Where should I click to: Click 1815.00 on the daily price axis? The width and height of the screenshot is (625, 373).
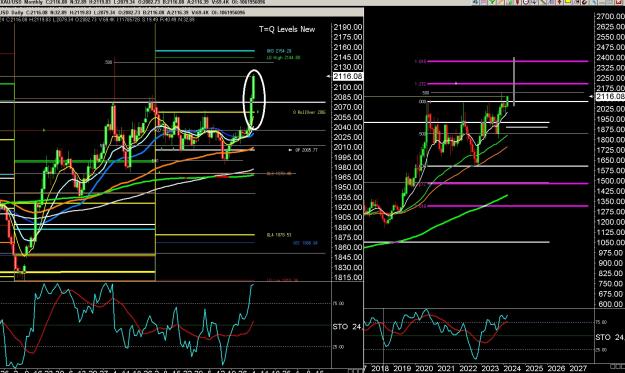tap(348, 277)
